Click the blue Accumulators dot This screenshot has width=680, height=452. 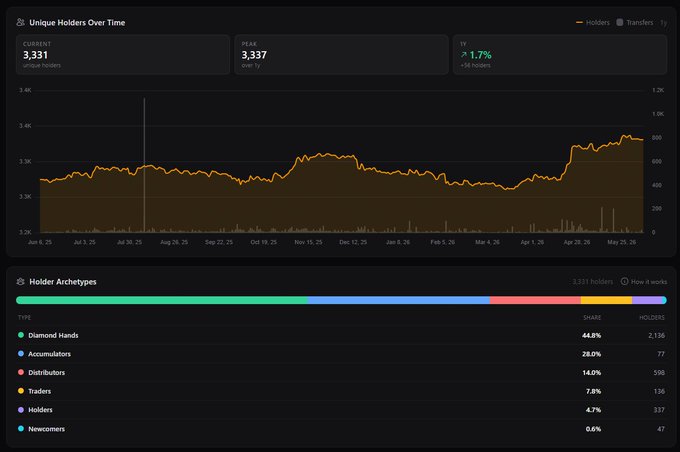[21, 354]
